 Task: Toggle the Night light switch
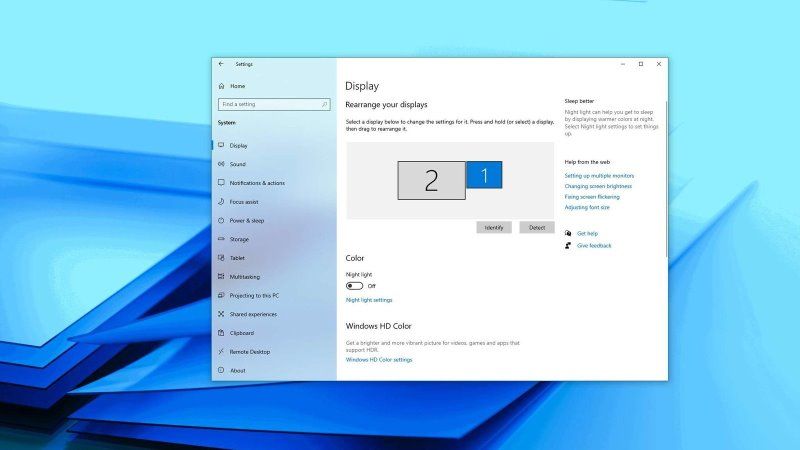pos(355,286)
